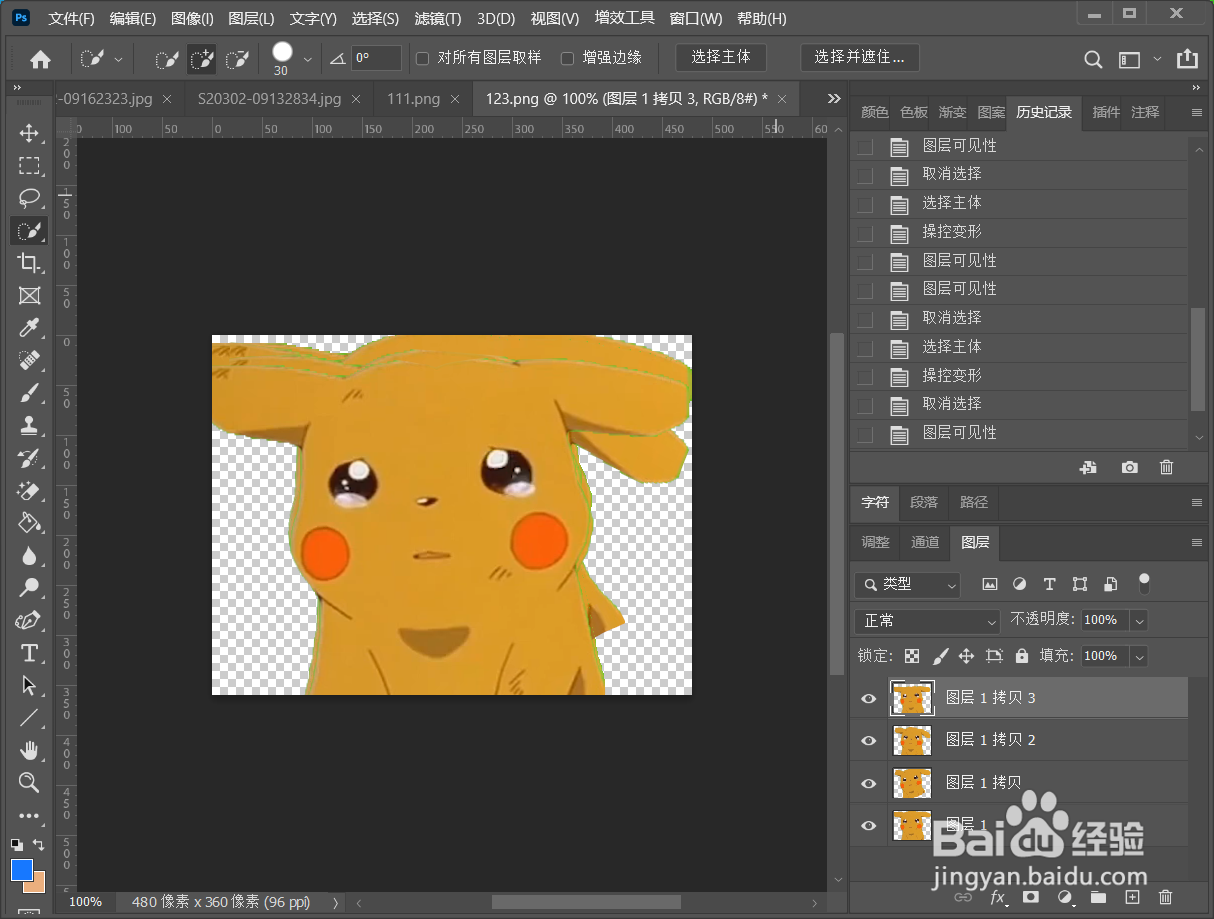Open opacity 不透明度 dropdown arrow
The image size is (1214, 919).
[1138, 621]
